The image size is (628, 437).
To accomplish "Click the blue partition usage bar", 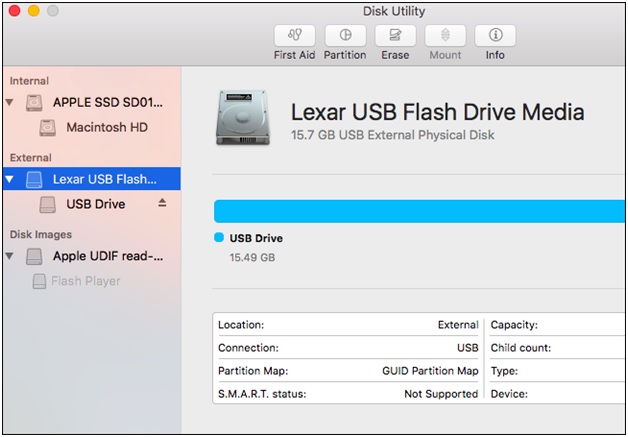I will tap(420, 210).
